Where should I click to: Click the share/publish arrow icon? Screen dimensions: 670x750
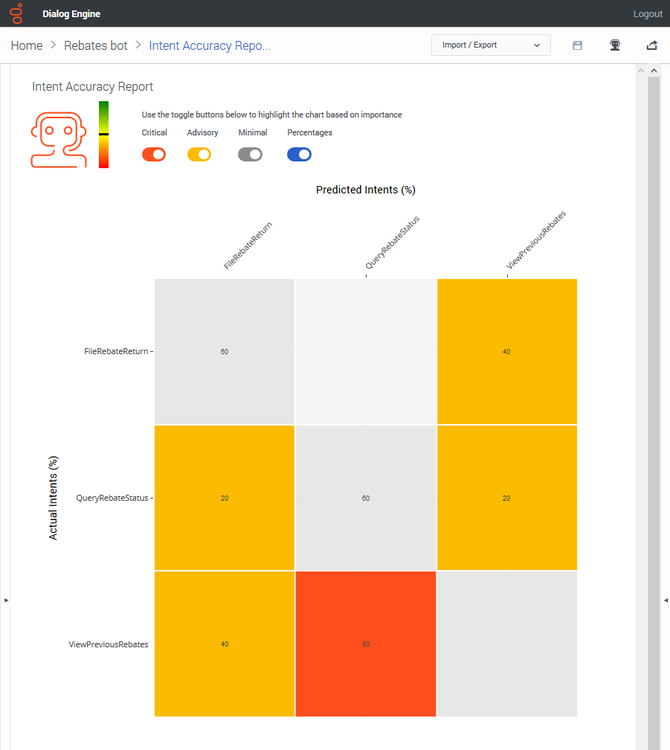tap(652, 45)
